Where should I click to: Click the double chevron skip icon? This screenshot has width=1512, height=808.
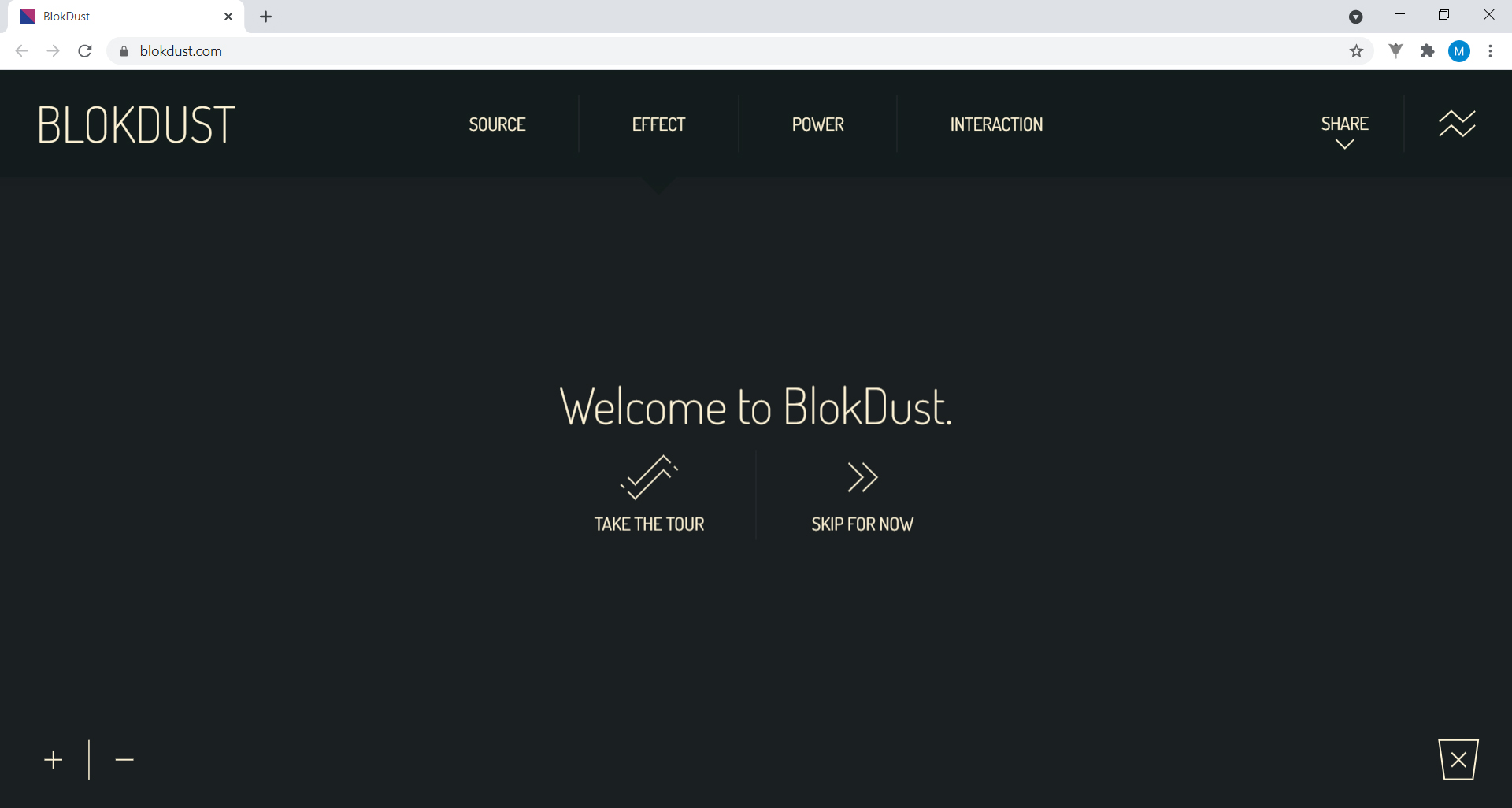pyautogui.click(x=862, y=477)
